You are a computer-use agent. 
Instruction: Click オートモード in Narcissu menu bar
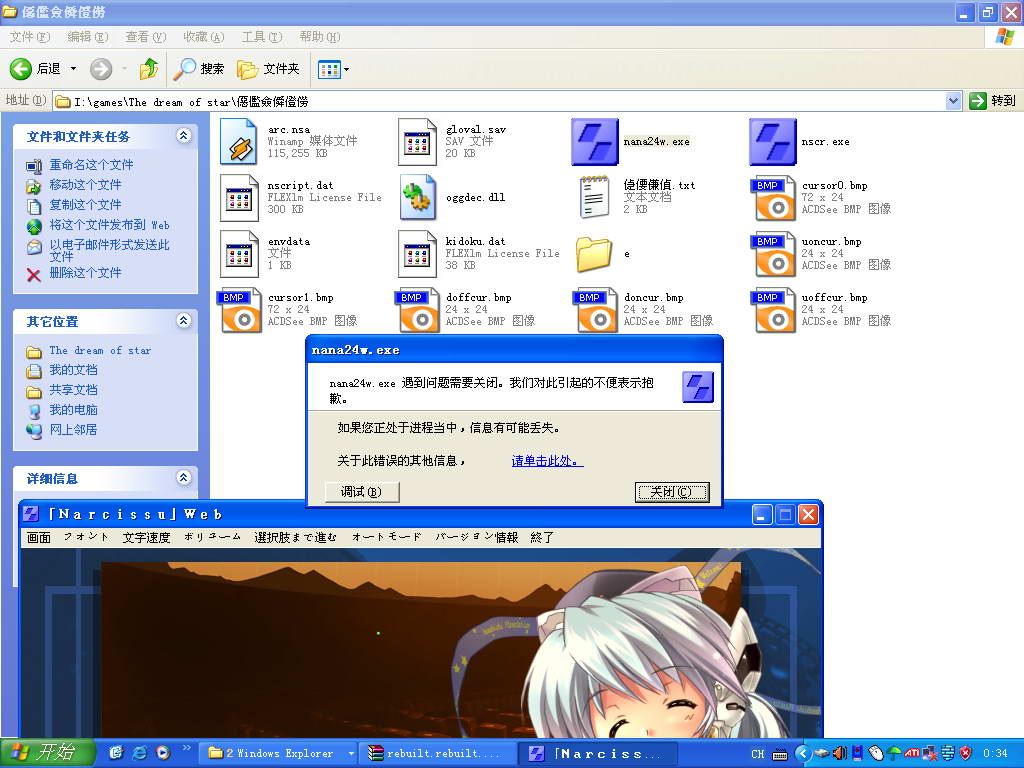(x=387, y=537)
